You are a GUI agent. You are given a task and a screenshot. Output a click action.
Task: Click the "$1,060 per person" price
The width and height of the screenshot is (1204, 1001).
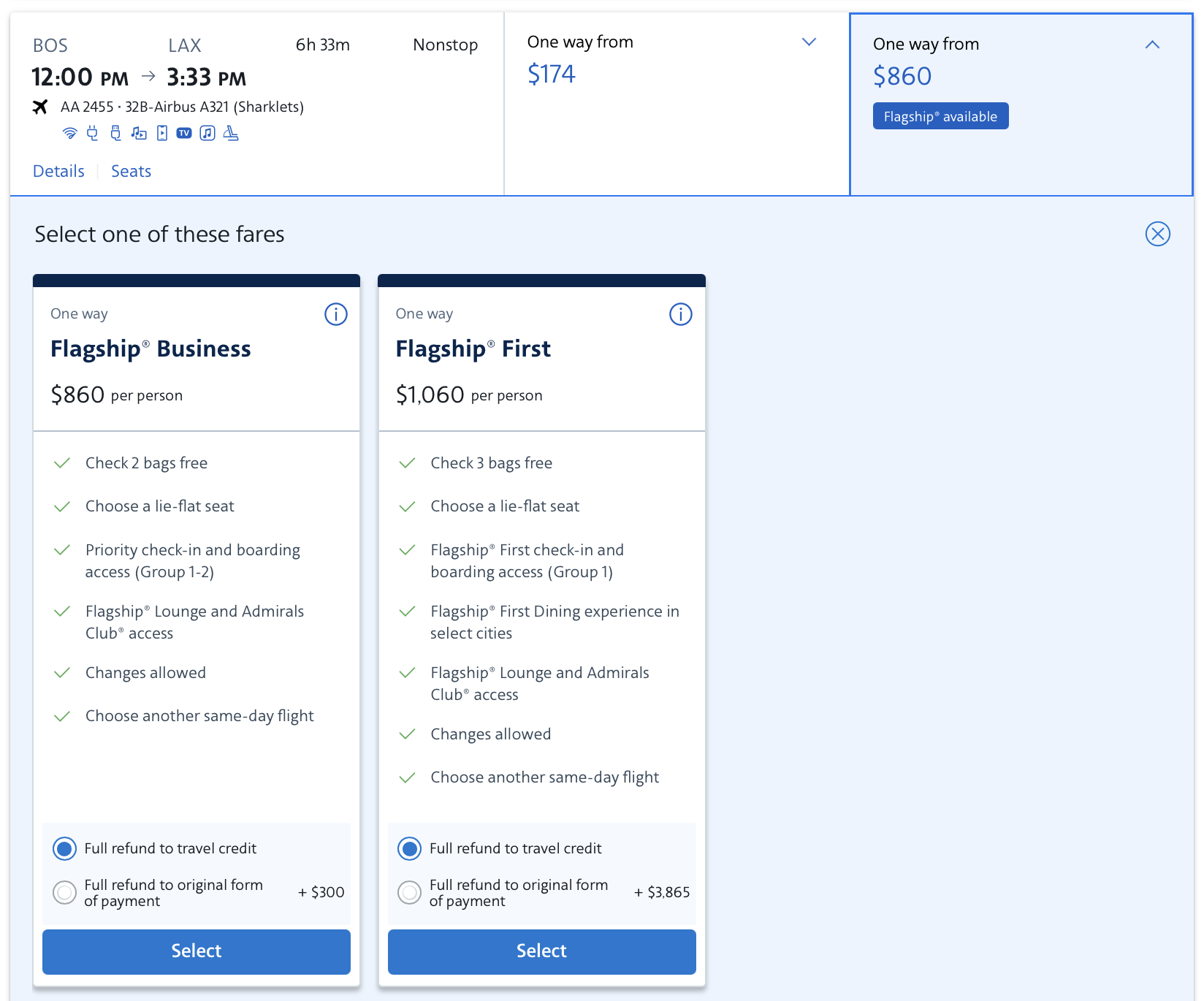click(x=469, y=395)
